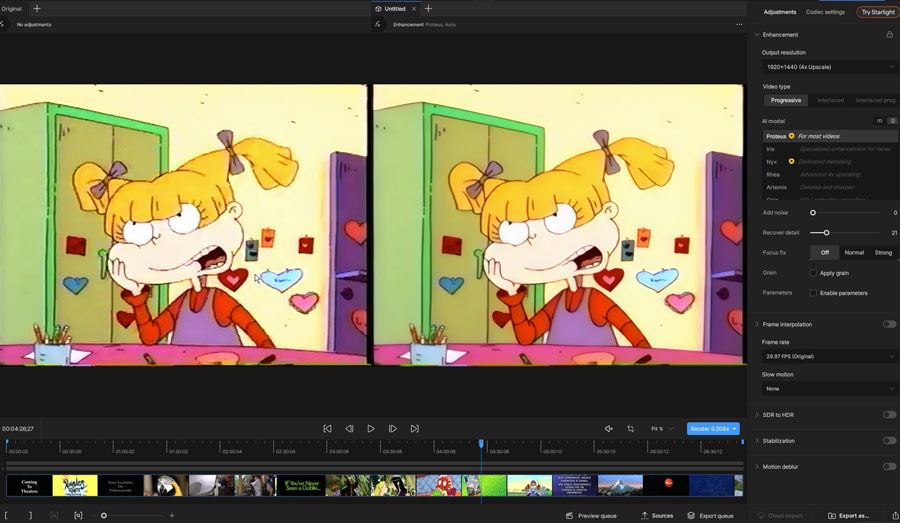This screenshot has height=523, width=900.
Task: Select the Original tab
Action: pyautogui.click(x=11, y=9)
